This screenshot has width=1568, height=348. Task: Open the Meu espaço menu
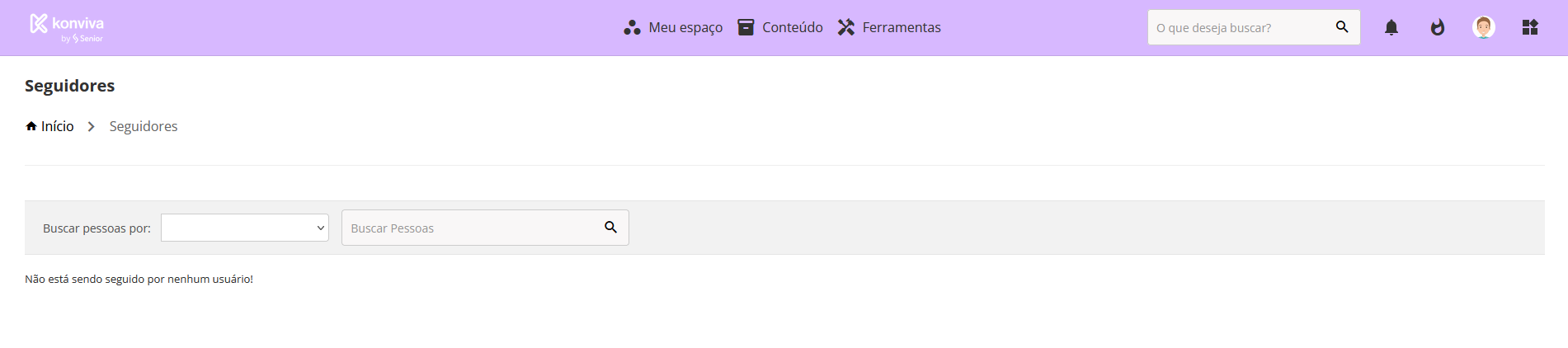pyautogui.click(x=673, y=27)
